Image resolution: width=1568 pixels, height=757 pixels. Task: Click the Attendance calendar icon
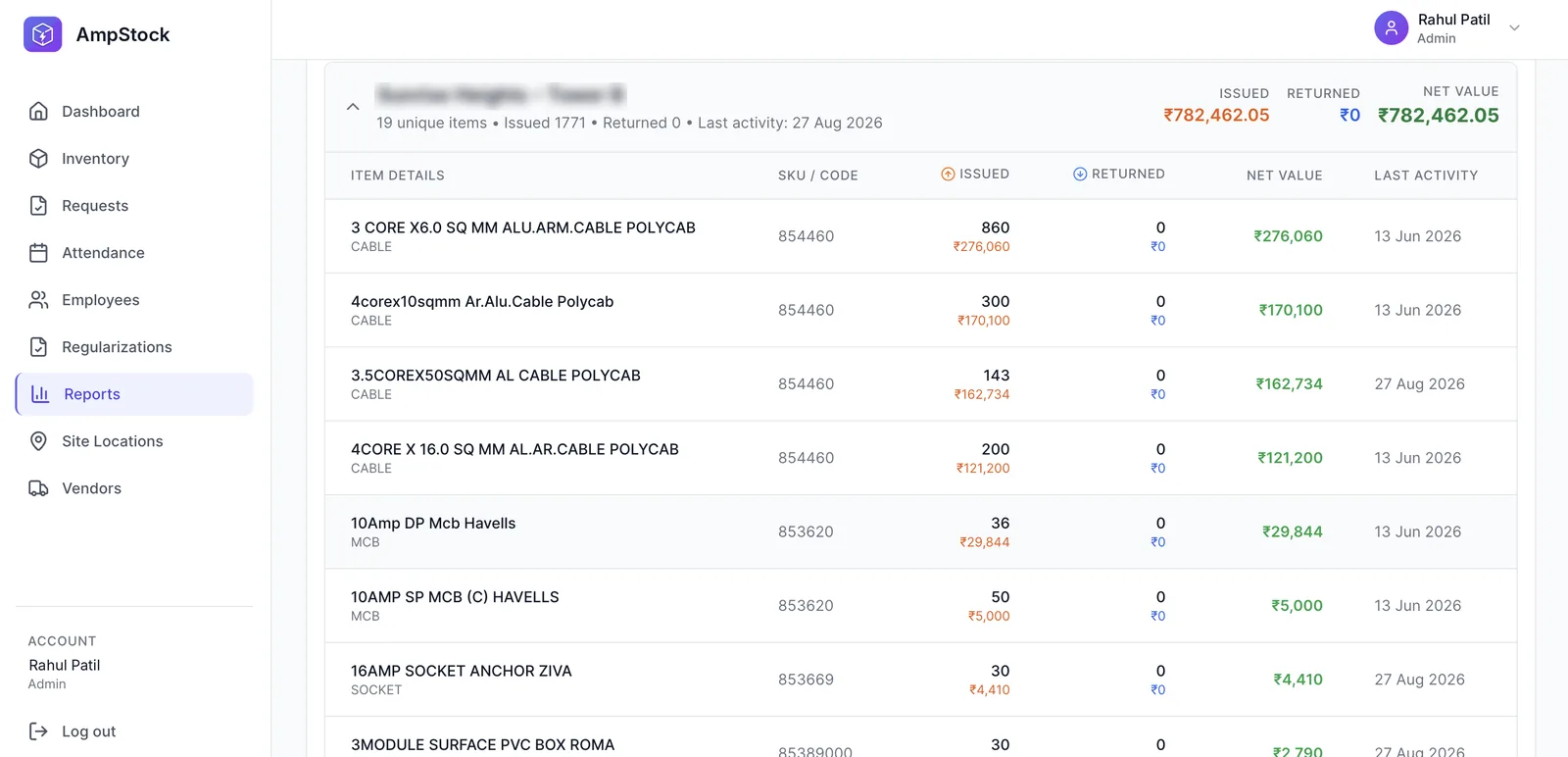click(38, 253)
